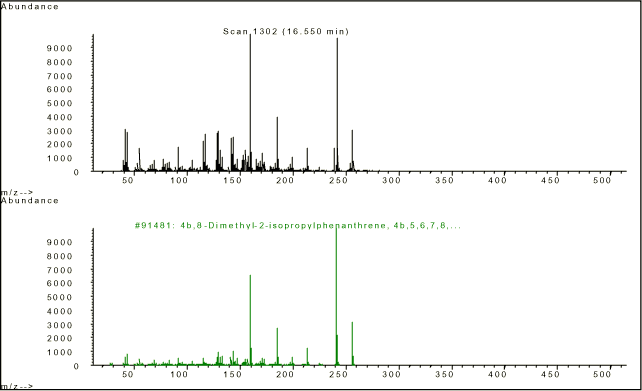The width and height of the screenshot is (642, 391).
Task: Select the black scan peak near m/z 57
Action: tap(139, 159)
